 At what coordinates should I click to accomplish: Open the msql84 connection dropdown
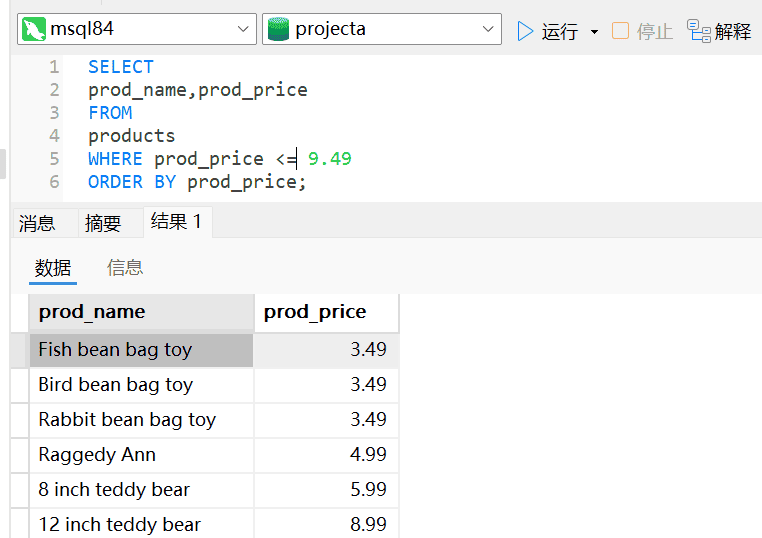click(243, 29)
